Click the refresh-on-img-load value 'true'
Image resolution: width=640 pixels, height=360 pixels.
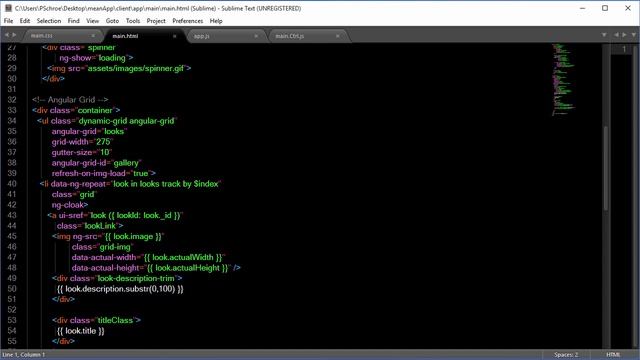coord(140,173)
